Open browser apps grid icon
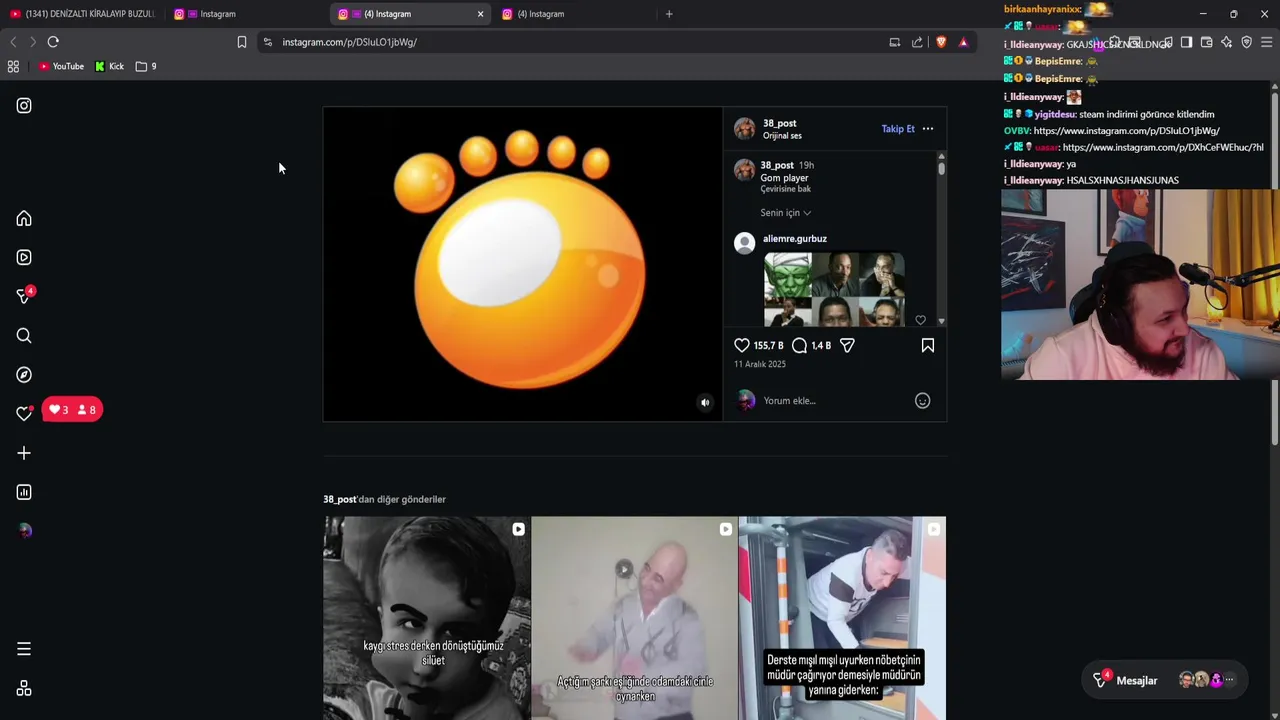This screenshot has width=1280, height=720. click(x=13, y=67)
